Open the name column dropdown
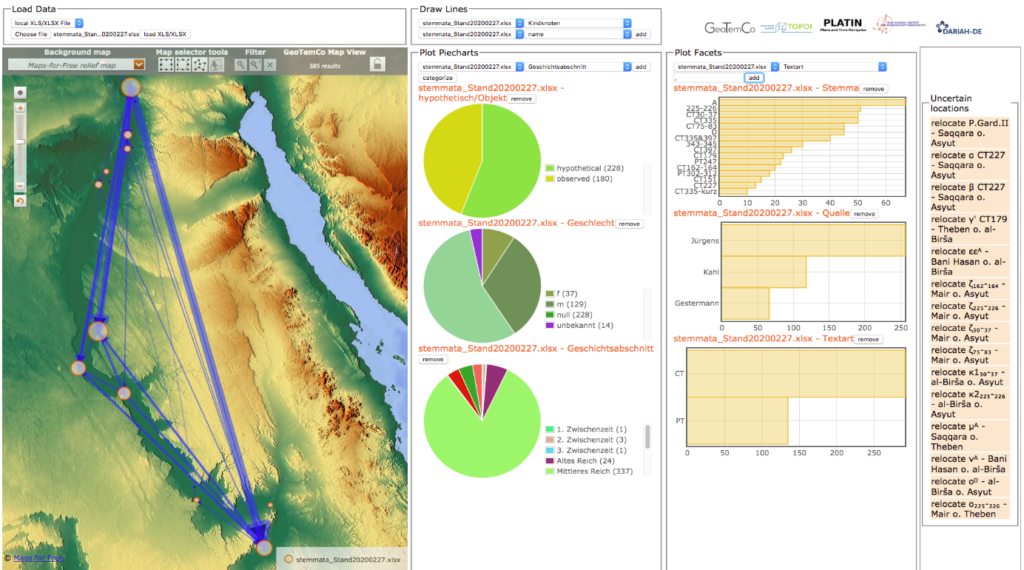This screenshot has width=1024, height=570. click(x=579, y=34)
